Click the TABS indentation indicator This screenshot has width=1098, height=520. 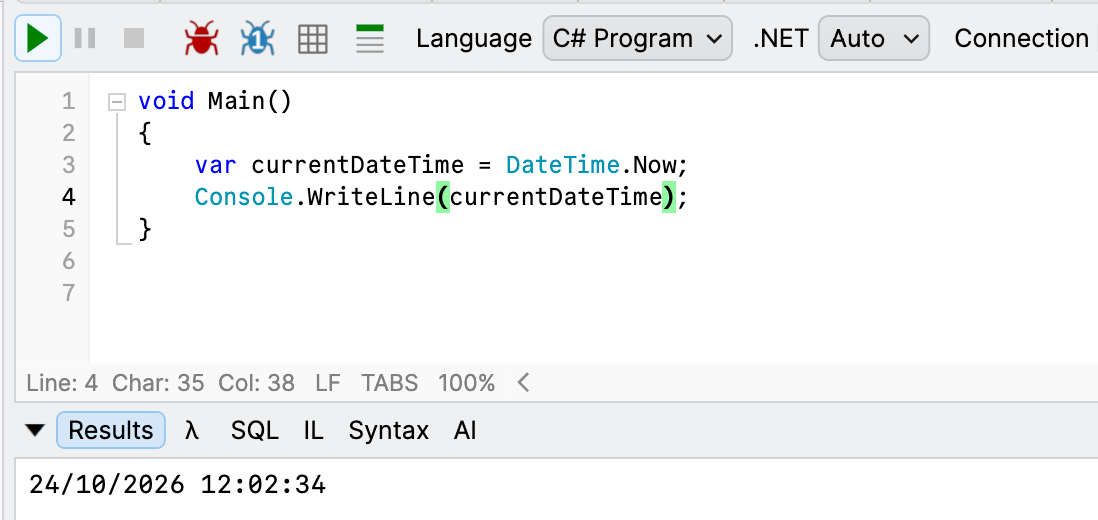point(389,383)
